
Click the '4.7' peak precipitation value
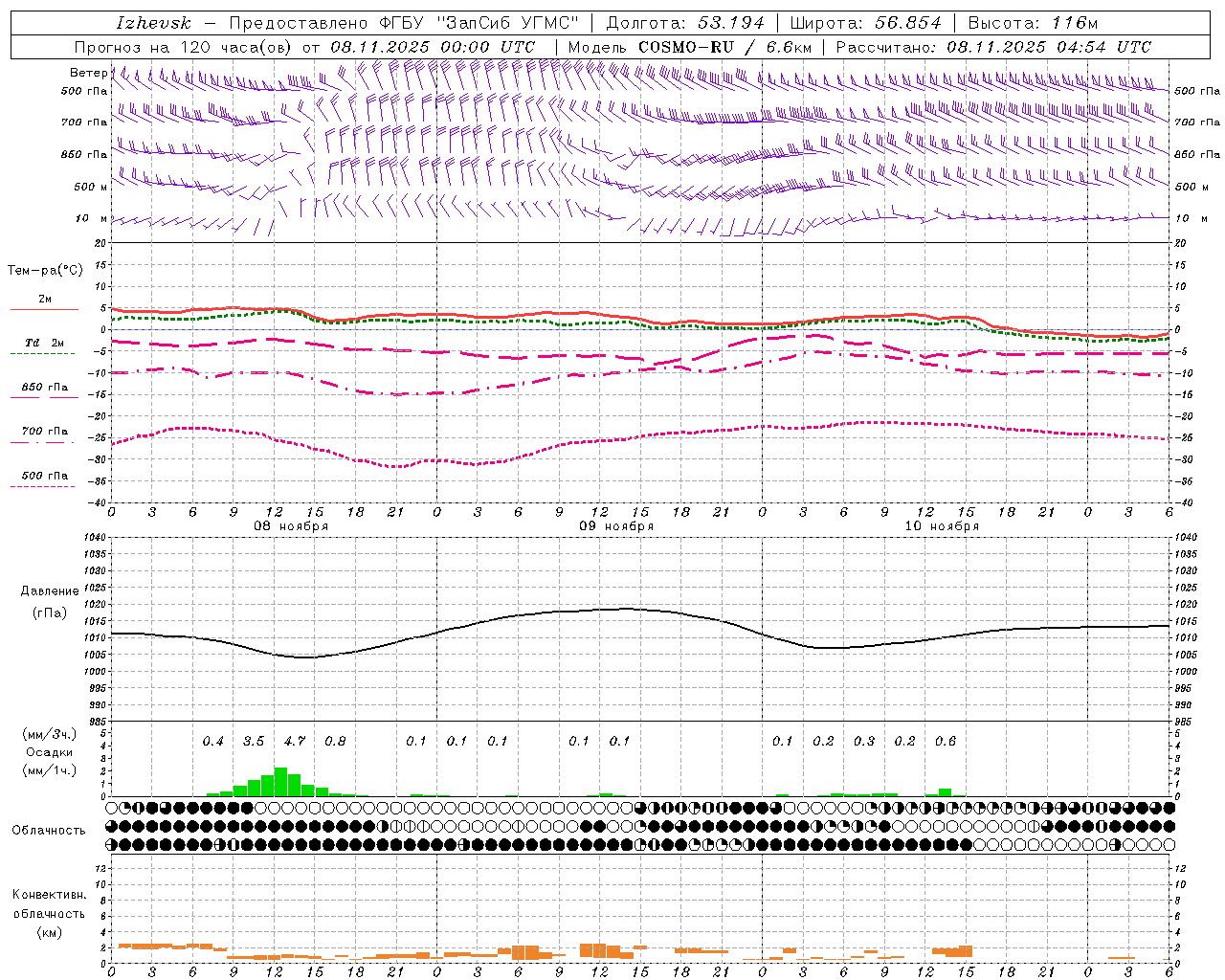[295, 741]
